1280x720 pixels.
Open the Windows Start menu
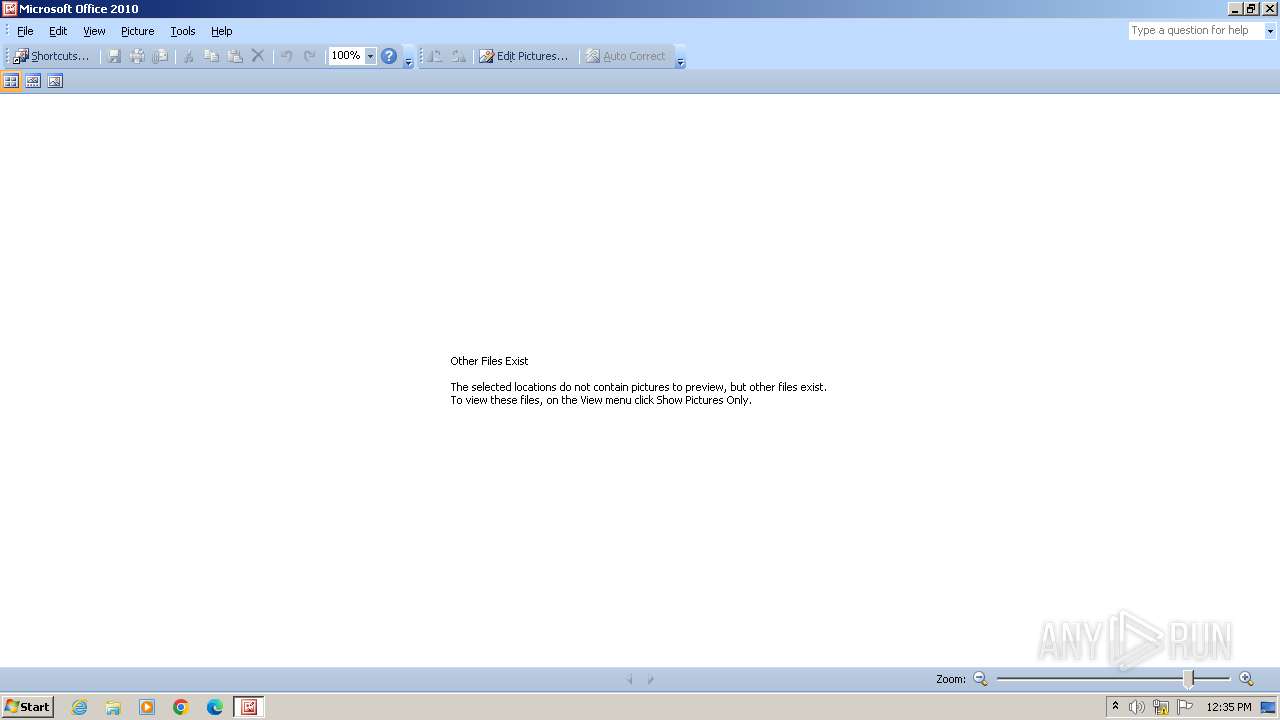click(27, 707)
